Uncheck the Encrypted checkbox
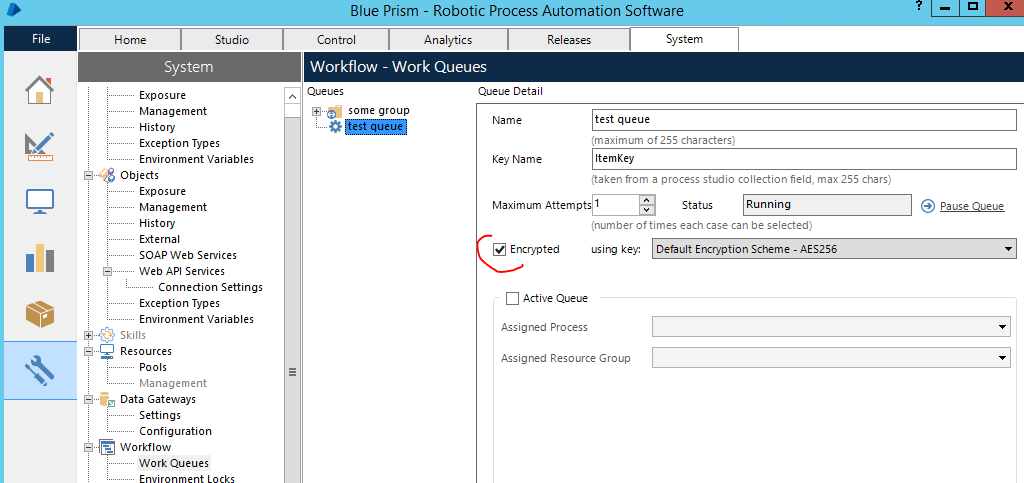The height and width of the screenshot is (483, 1024). pos(500,249)
